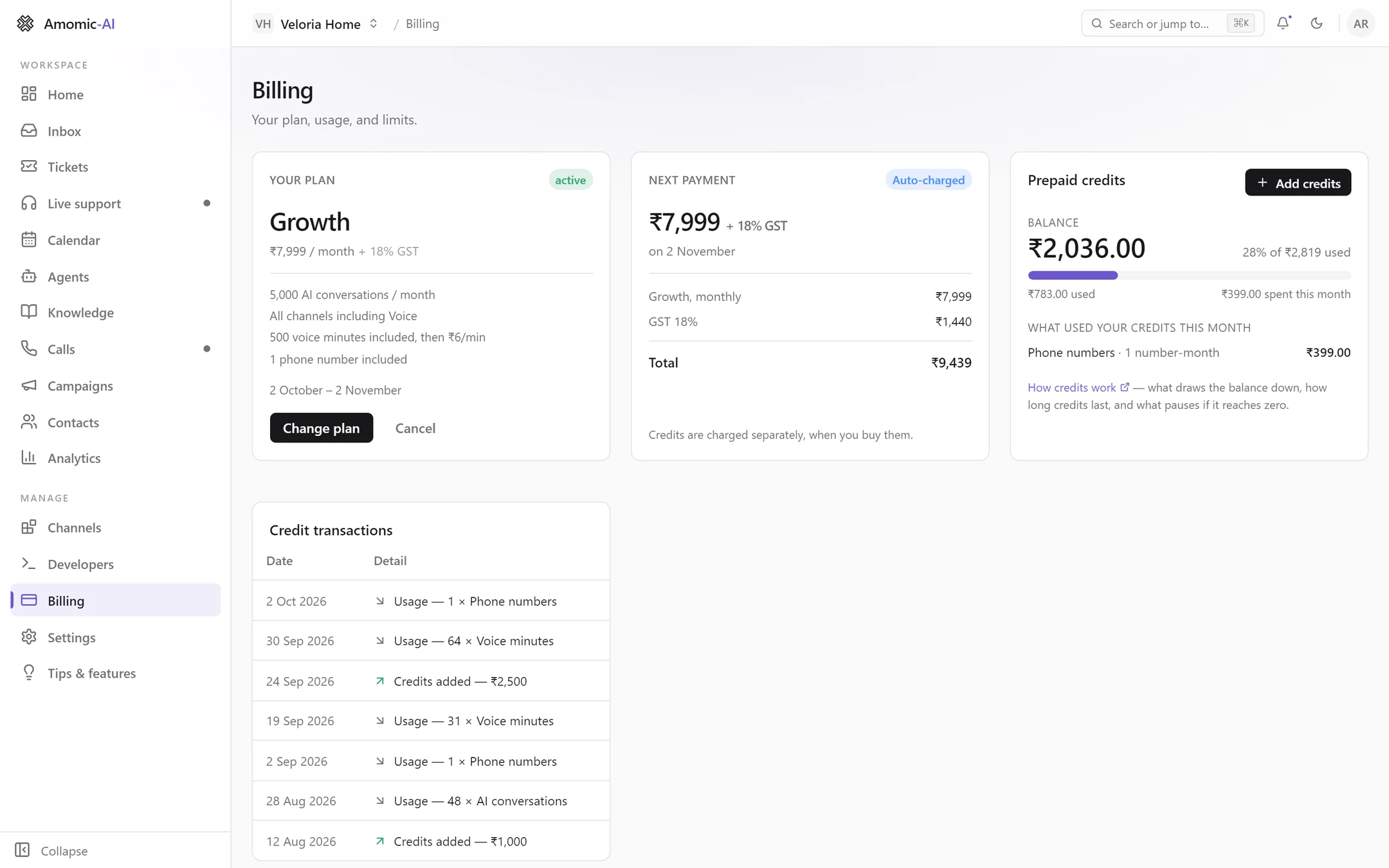Click the Tickets icon in sidebar
Viewport: 1389px width, 868px height.
click(29, 167)
